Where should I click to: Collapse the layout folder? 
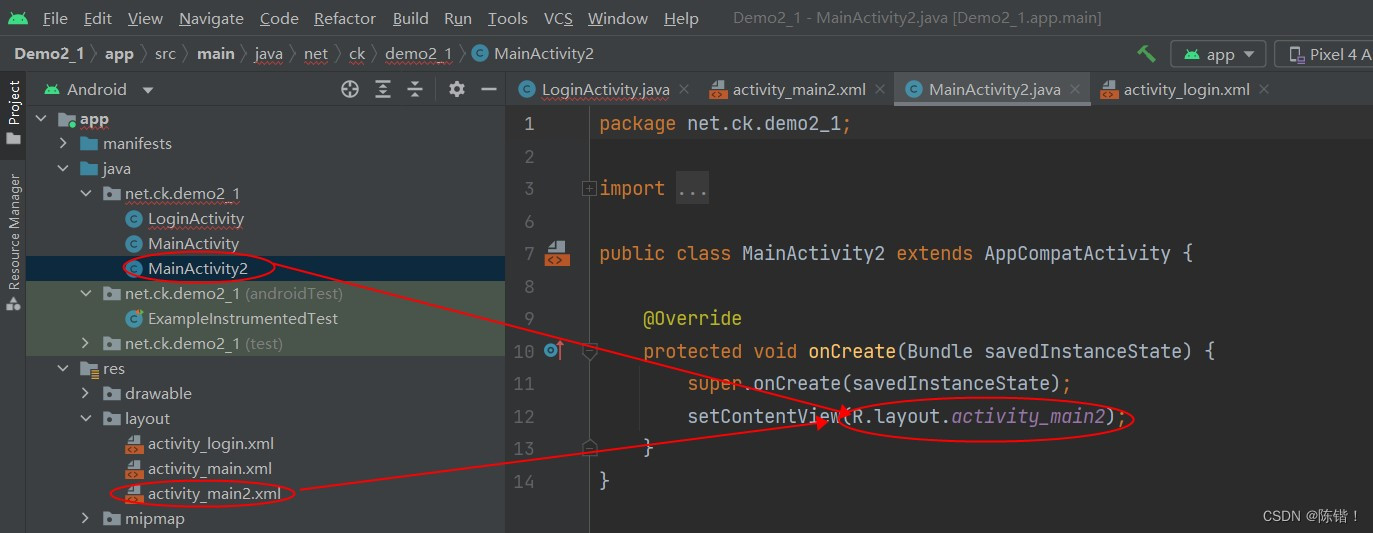click(x=86, y=419)
